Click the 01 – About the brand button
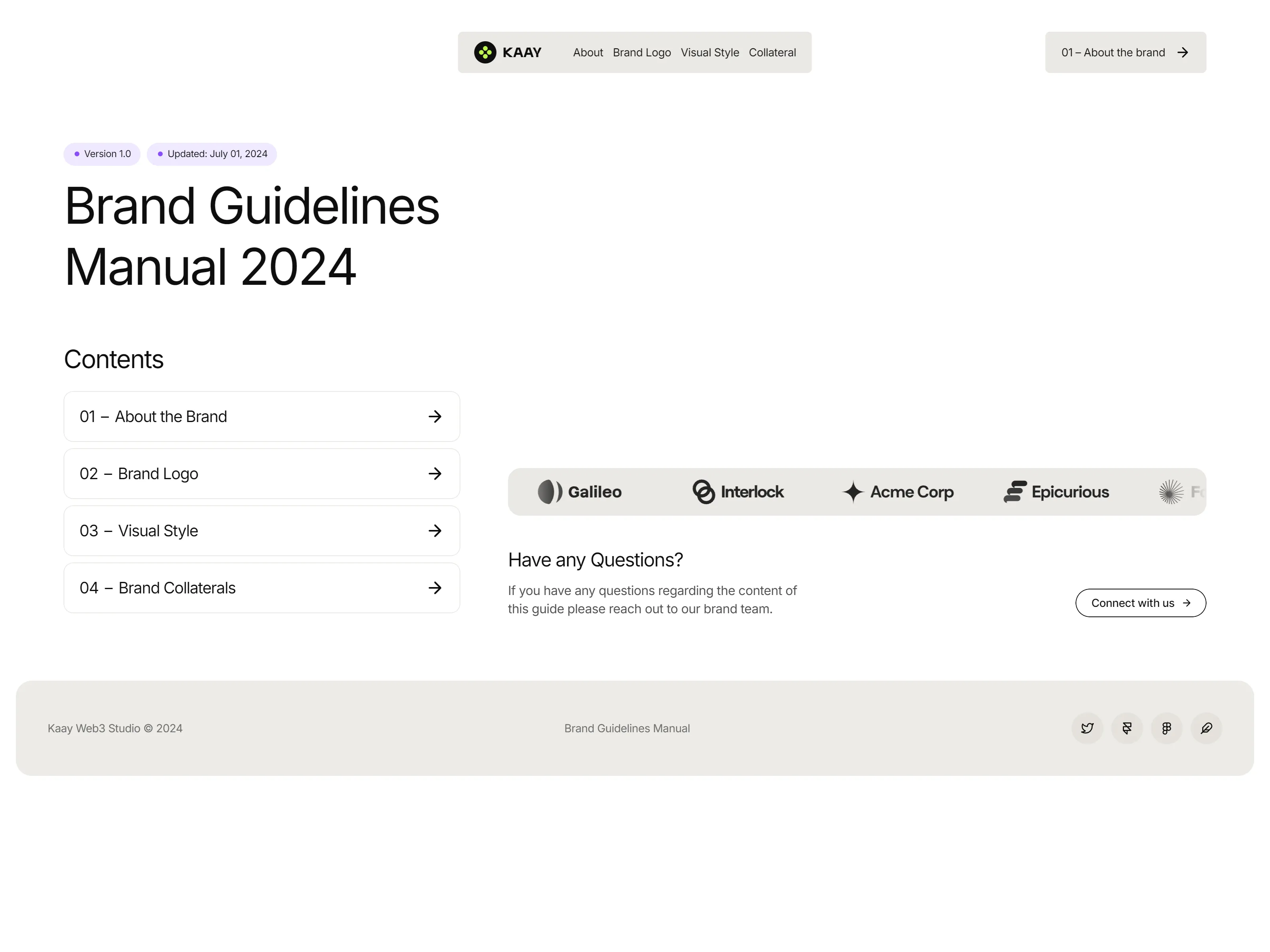 click(1125, 52)
